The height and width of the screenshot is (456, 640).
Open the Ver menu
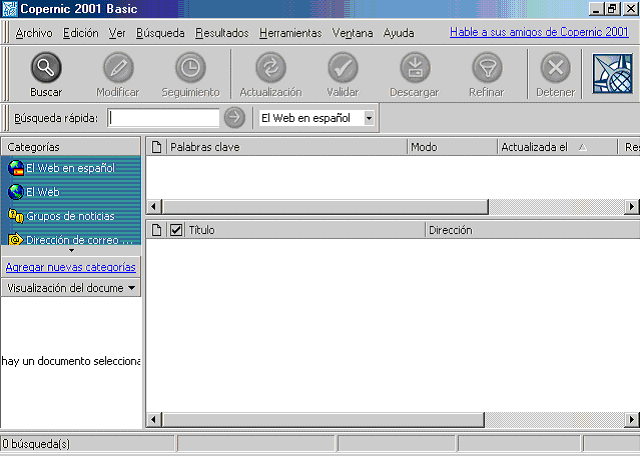(x=117, y=33)
